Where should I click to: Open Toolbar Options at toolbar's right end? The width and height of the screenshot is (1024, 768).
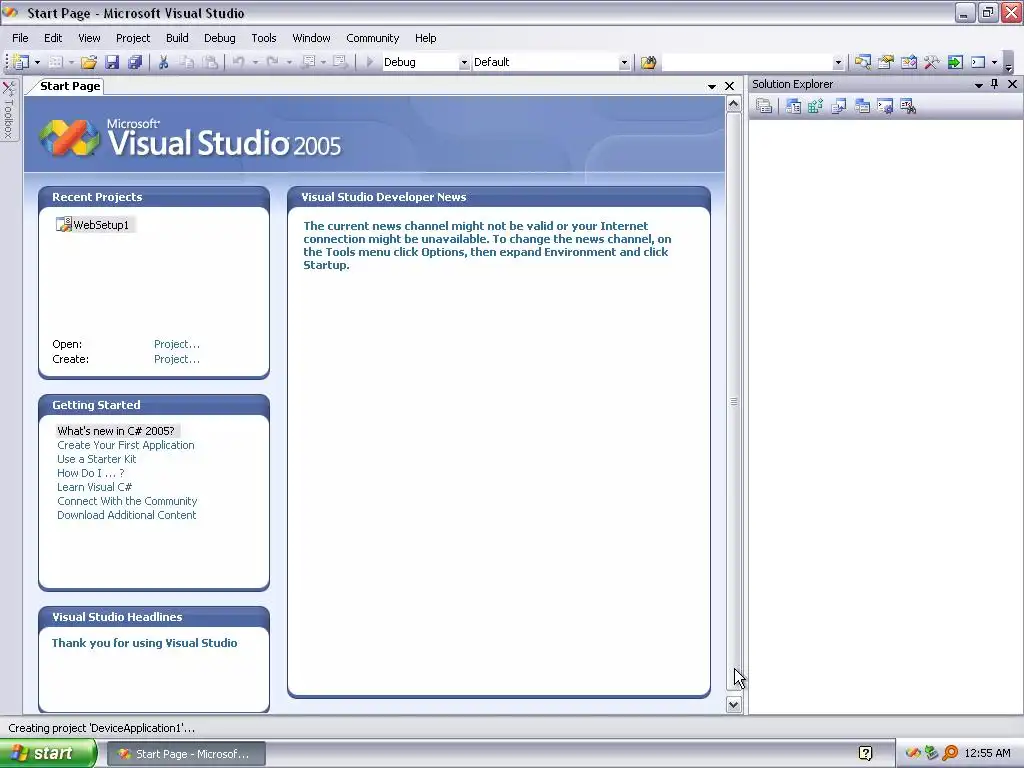pos(1008,64)
